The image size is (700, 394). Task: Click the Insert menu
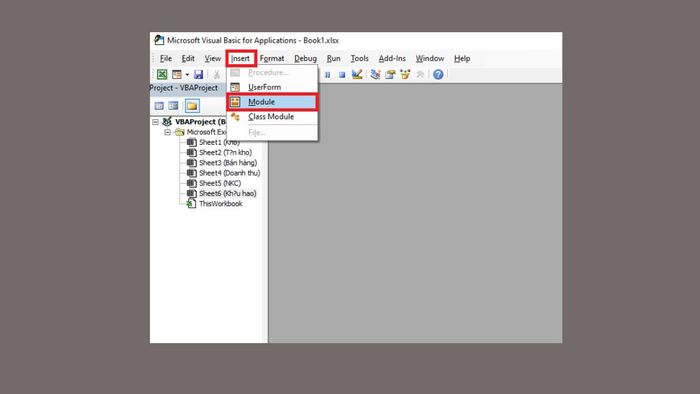click(x=241, y=58)
